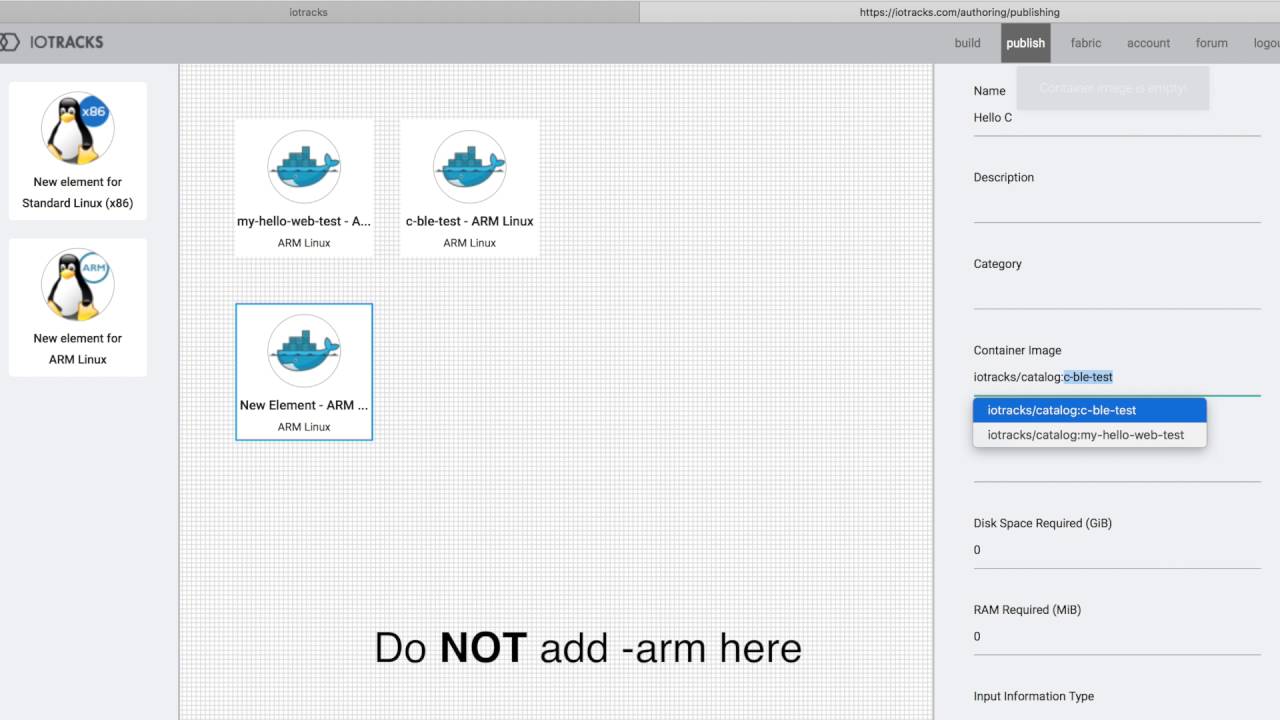Screen dimensions: 1280x720
Task: Click 'my-hello-web-test - A...' element title
Action: (304, 221)
